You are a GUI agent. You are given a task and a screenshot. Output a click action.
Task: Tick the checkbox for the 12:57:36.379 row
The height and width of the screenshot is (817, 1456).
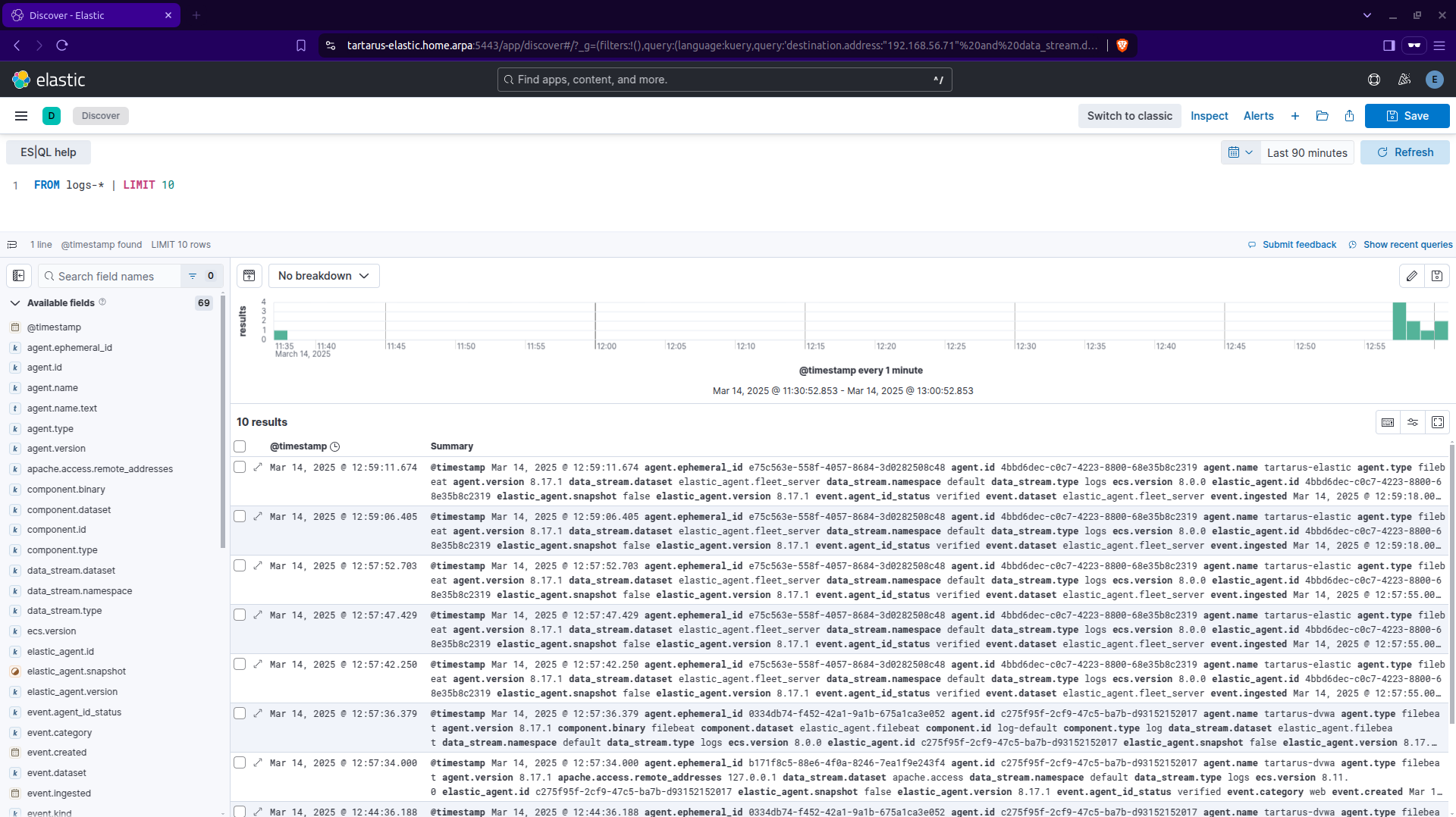pyautogui.click(x=240, y=714)
